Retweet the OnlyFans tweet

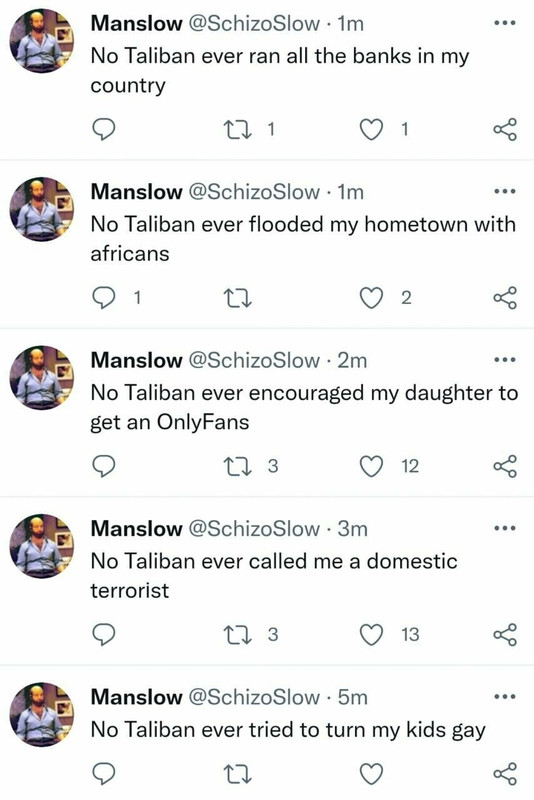point(238,466)
